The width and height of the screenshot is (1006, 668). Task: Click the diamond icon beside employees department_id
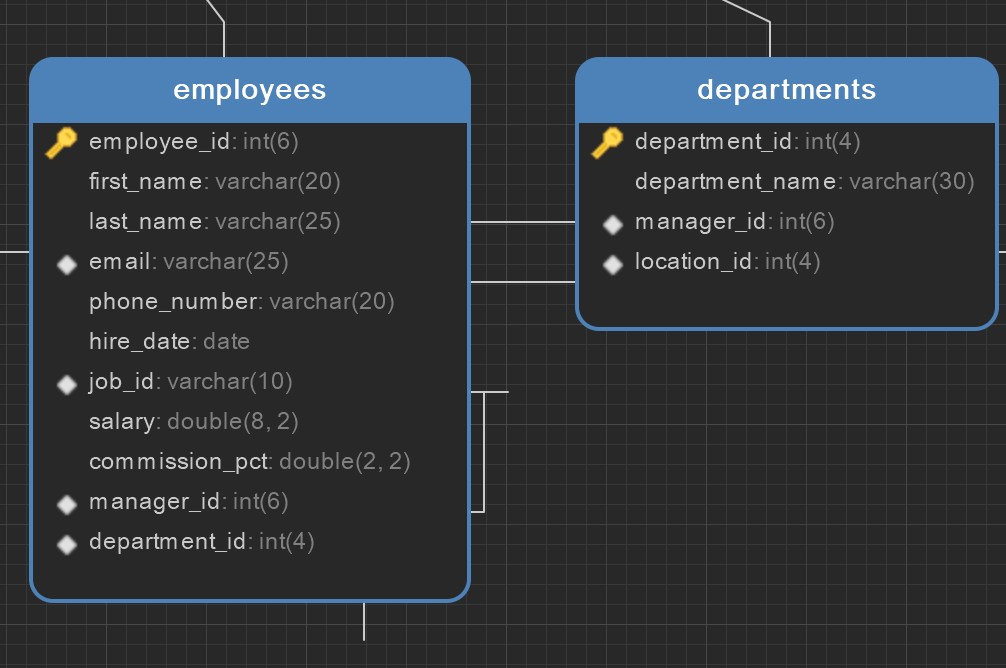pos(67,543)
